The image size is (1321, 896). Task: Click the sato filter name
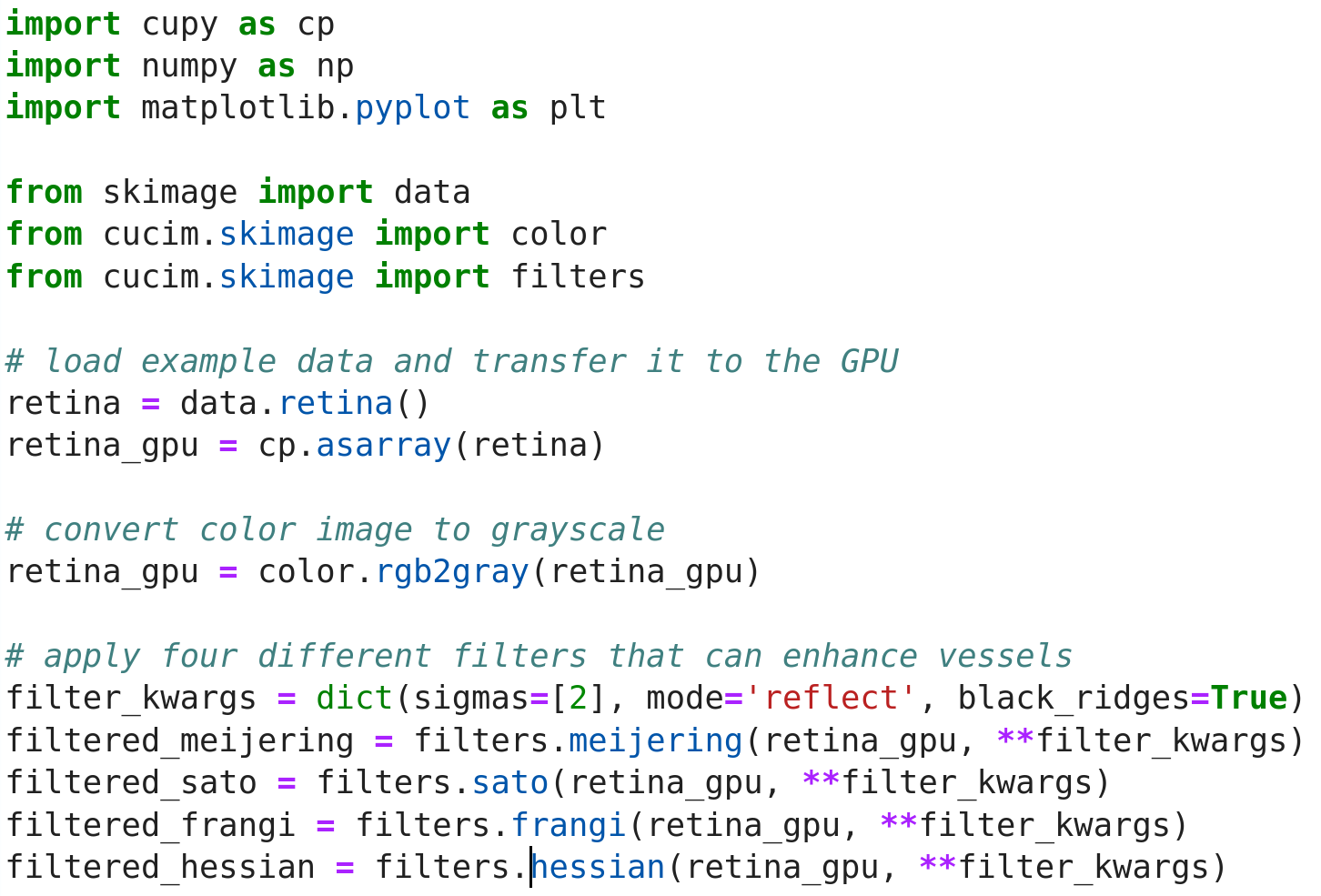point(509,781)
